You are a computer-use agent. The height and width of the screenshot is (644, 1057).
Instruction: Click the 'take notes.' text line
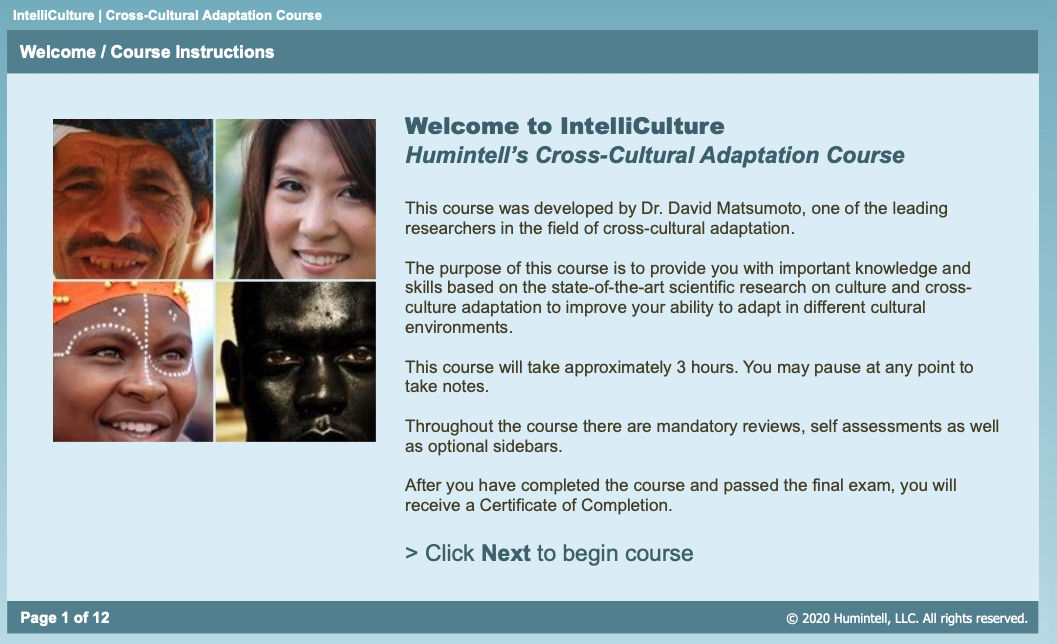point(446,386)
